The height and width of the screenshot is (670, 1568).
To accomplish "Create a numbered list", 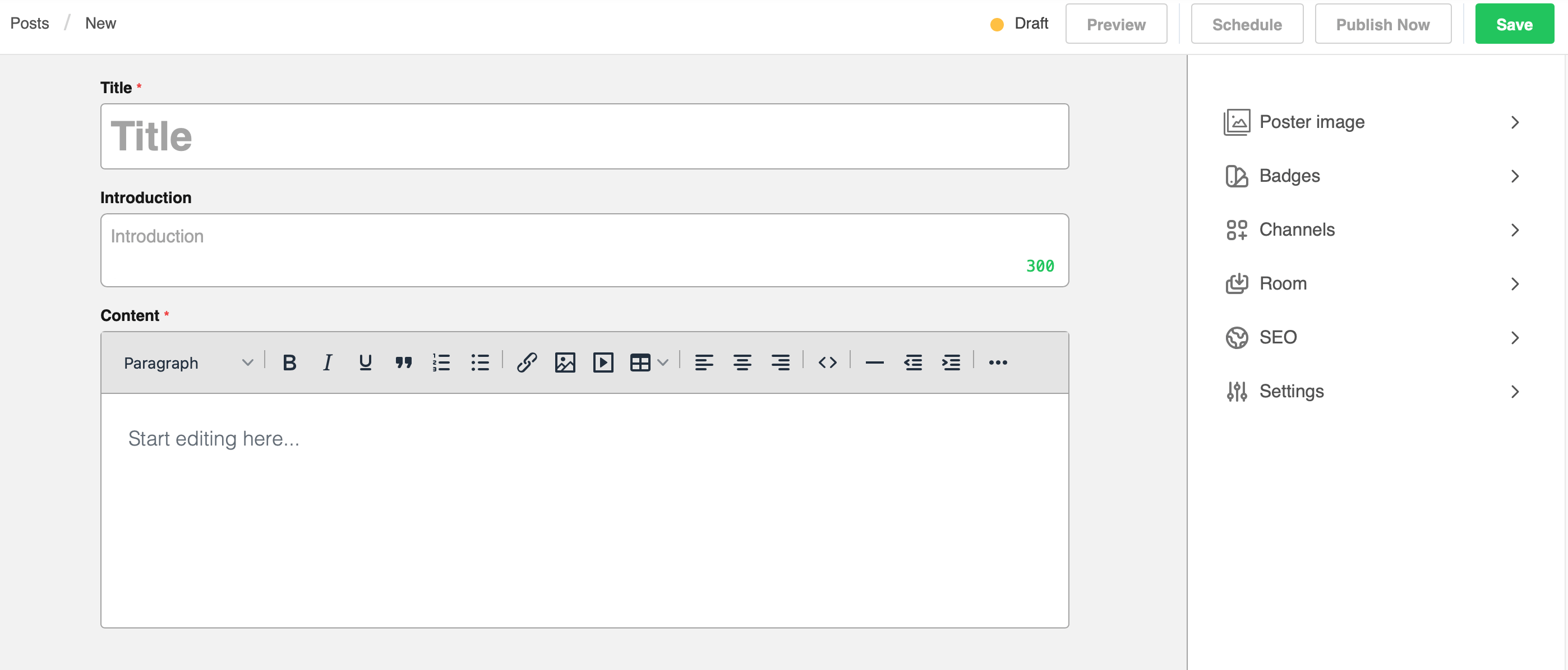I will click(441, 363).
